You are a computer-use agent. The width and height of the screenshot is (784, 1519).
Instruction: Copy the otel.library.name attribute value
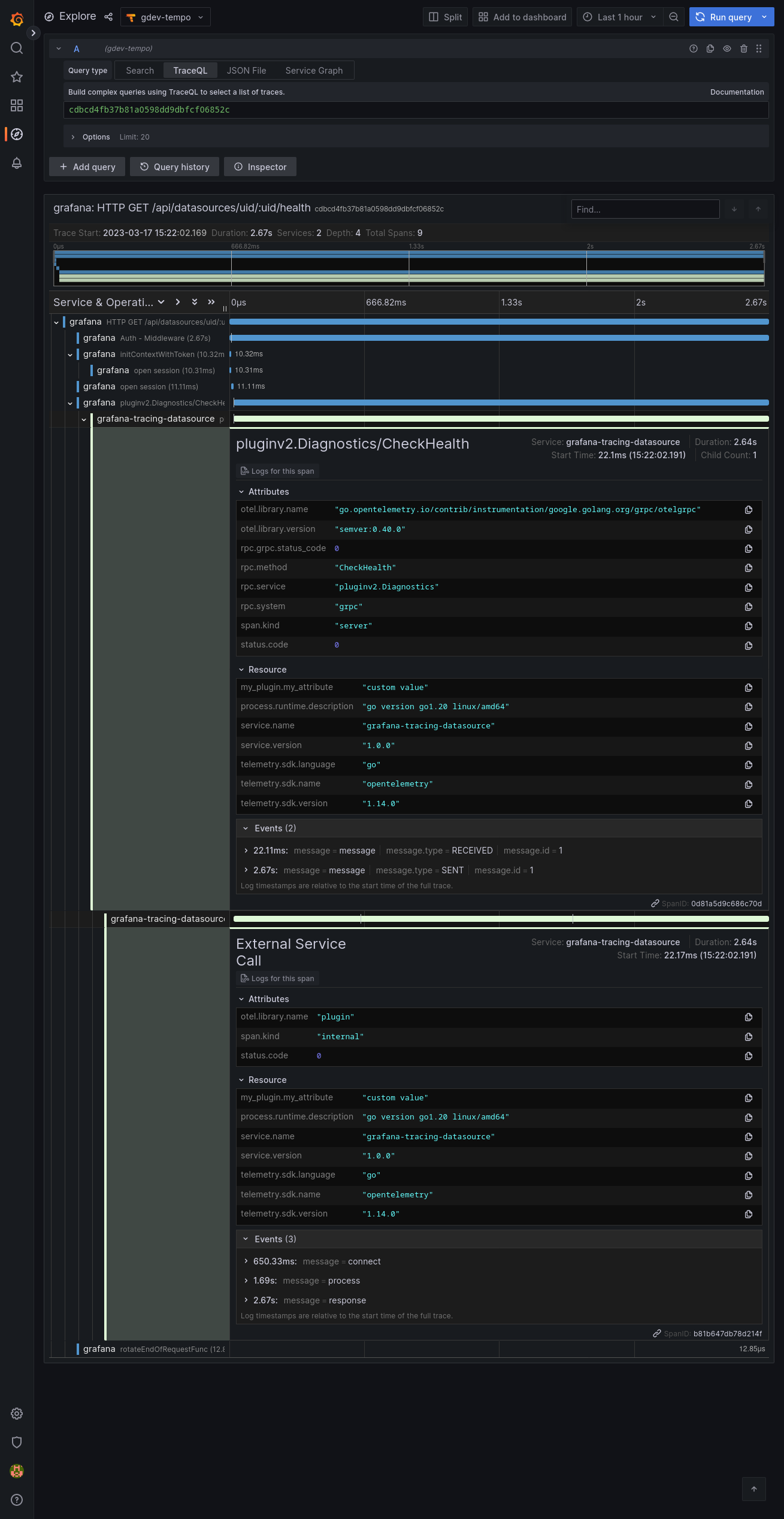[x=749, y=510]
